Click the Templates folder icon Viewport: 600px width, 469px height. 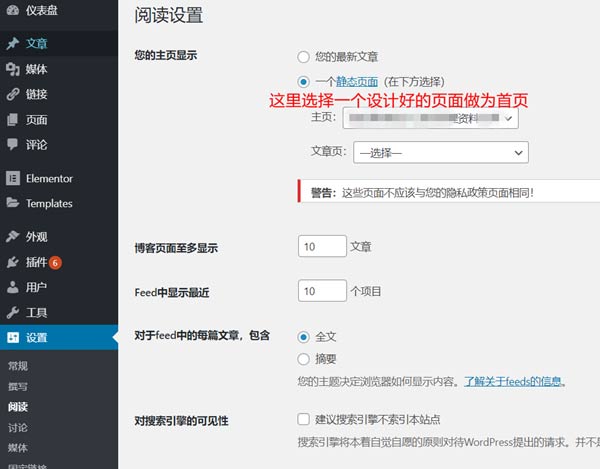coord(13,203)
